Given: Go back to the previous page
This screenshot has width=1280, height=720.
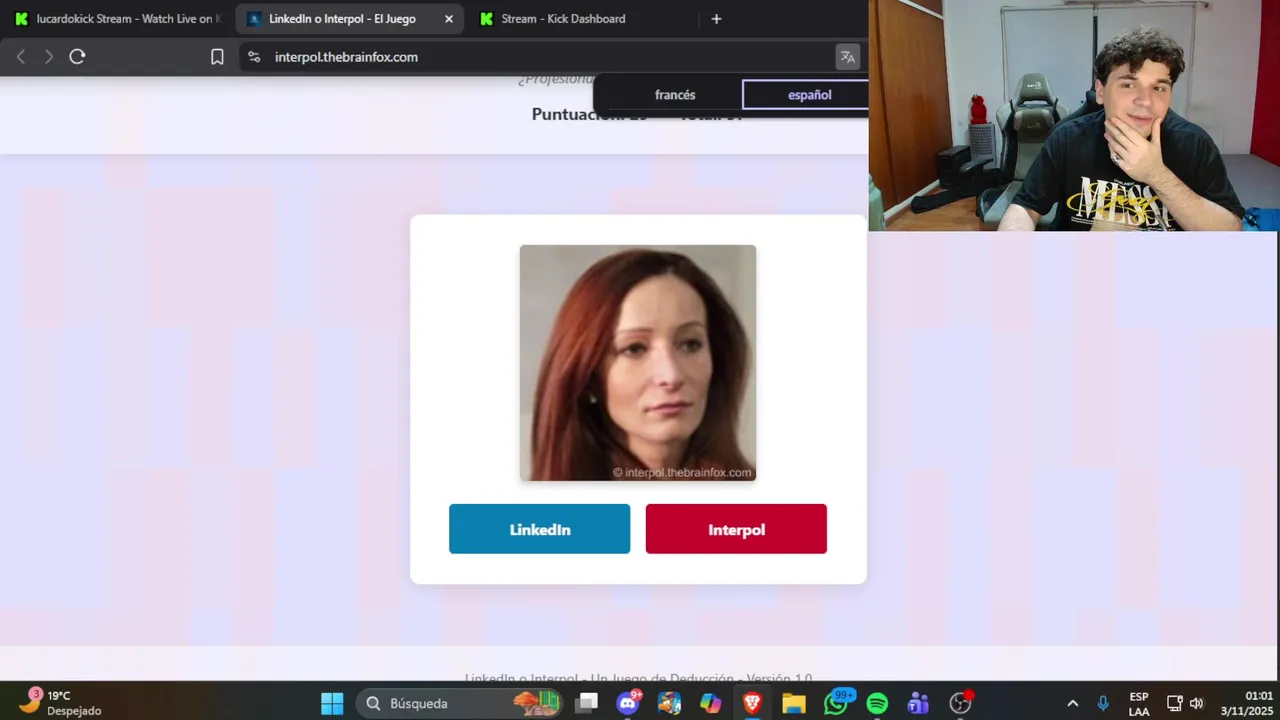Looking at the screenshot, I should (x=21, y=57).
